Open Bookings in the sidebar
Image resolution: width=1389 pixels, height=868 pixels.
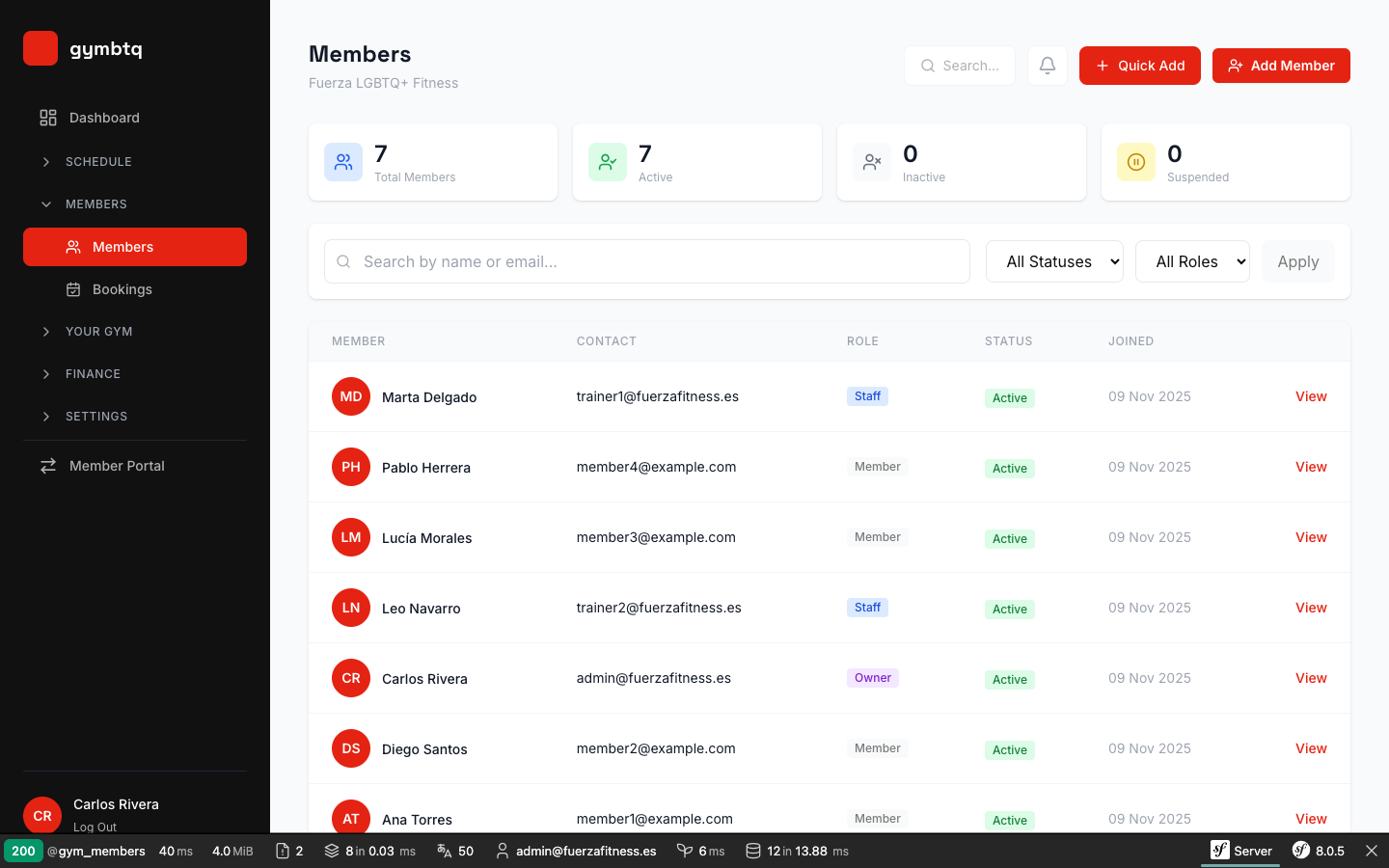click(135, 289)
